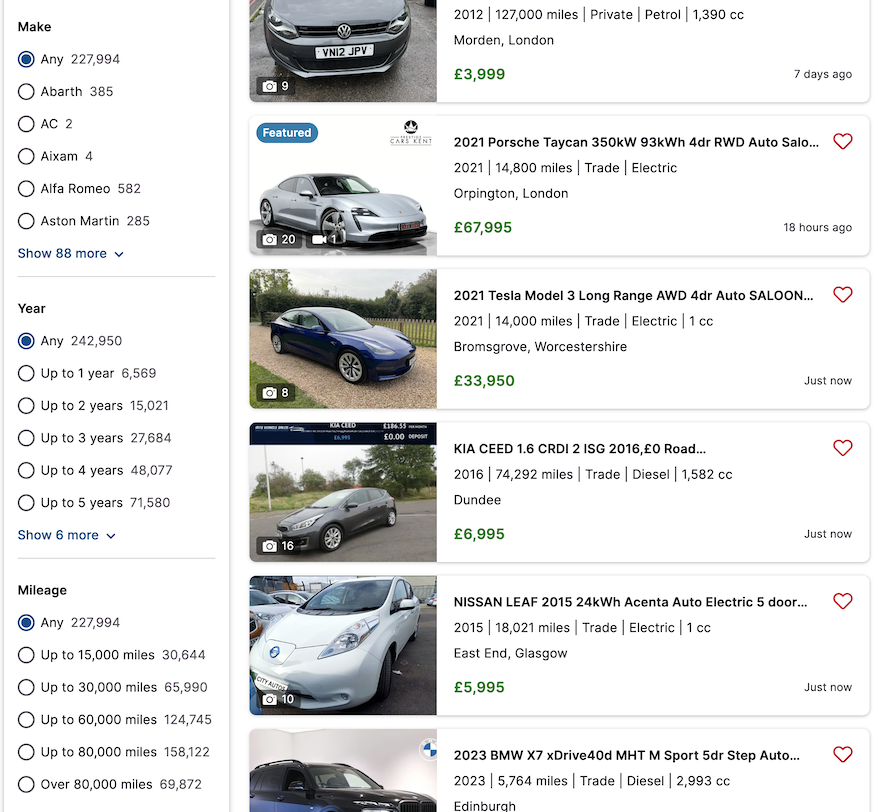The width and height of the screenshot is (875, 812).
Task: Click Morden, London location text
Action: click(504, 40)
